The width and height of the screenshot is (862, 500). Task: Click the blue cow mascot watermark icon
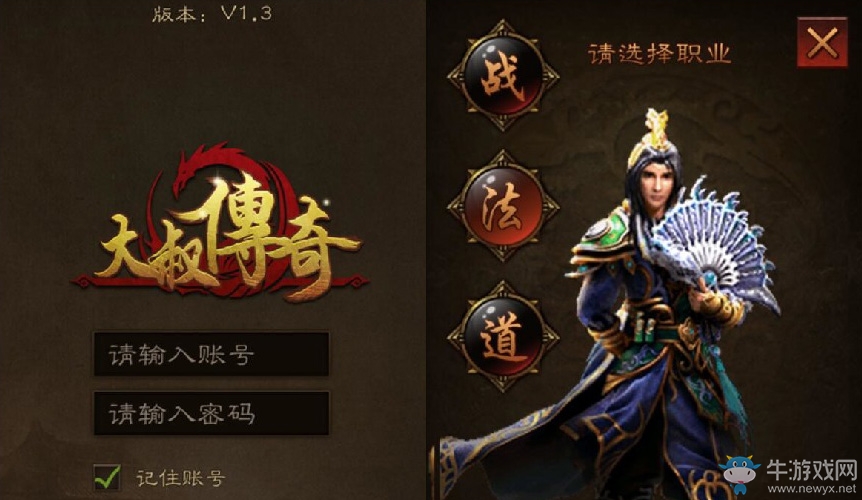(739, 475)
